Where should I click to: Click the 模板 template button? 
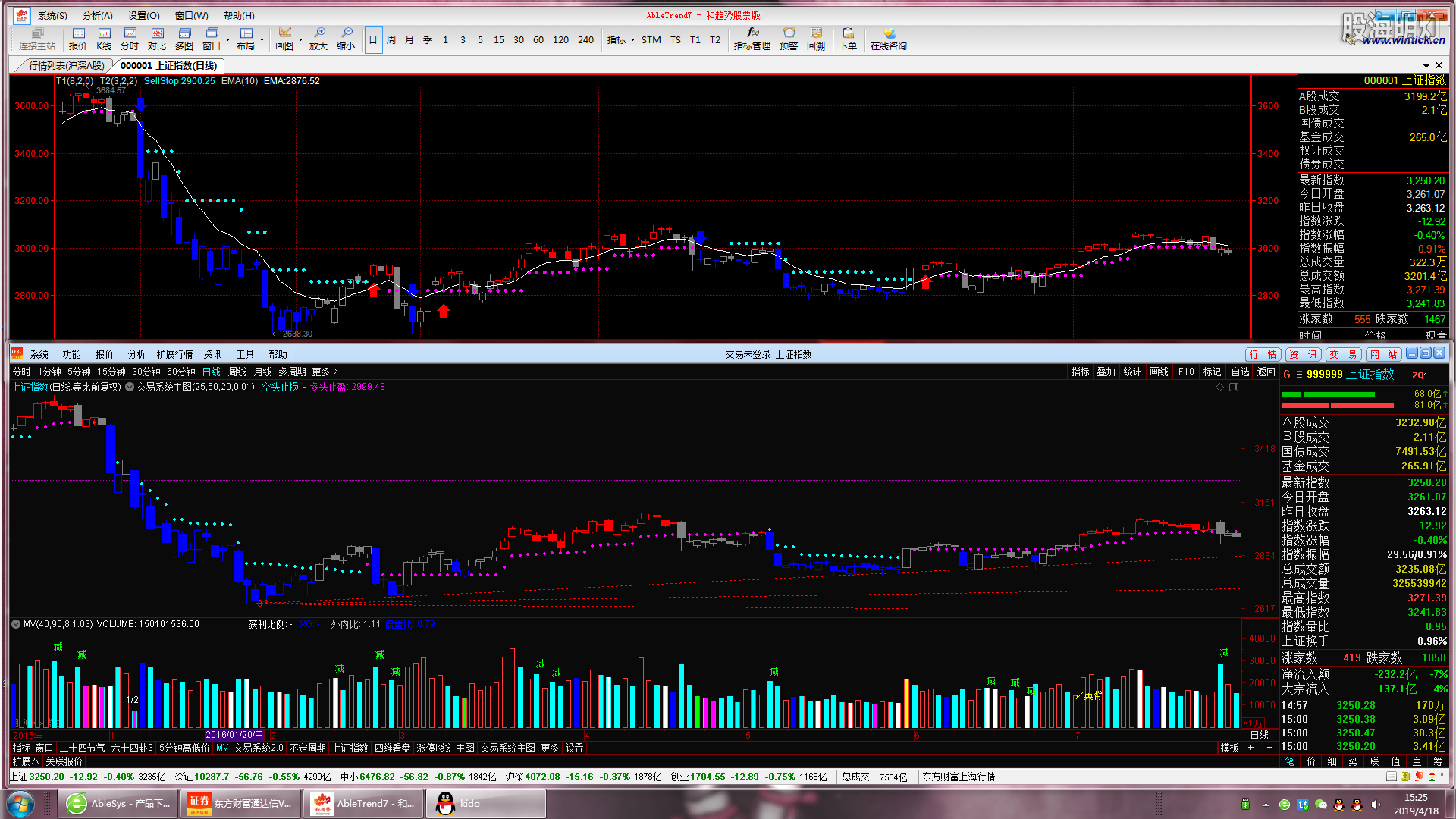point(1229,748)
